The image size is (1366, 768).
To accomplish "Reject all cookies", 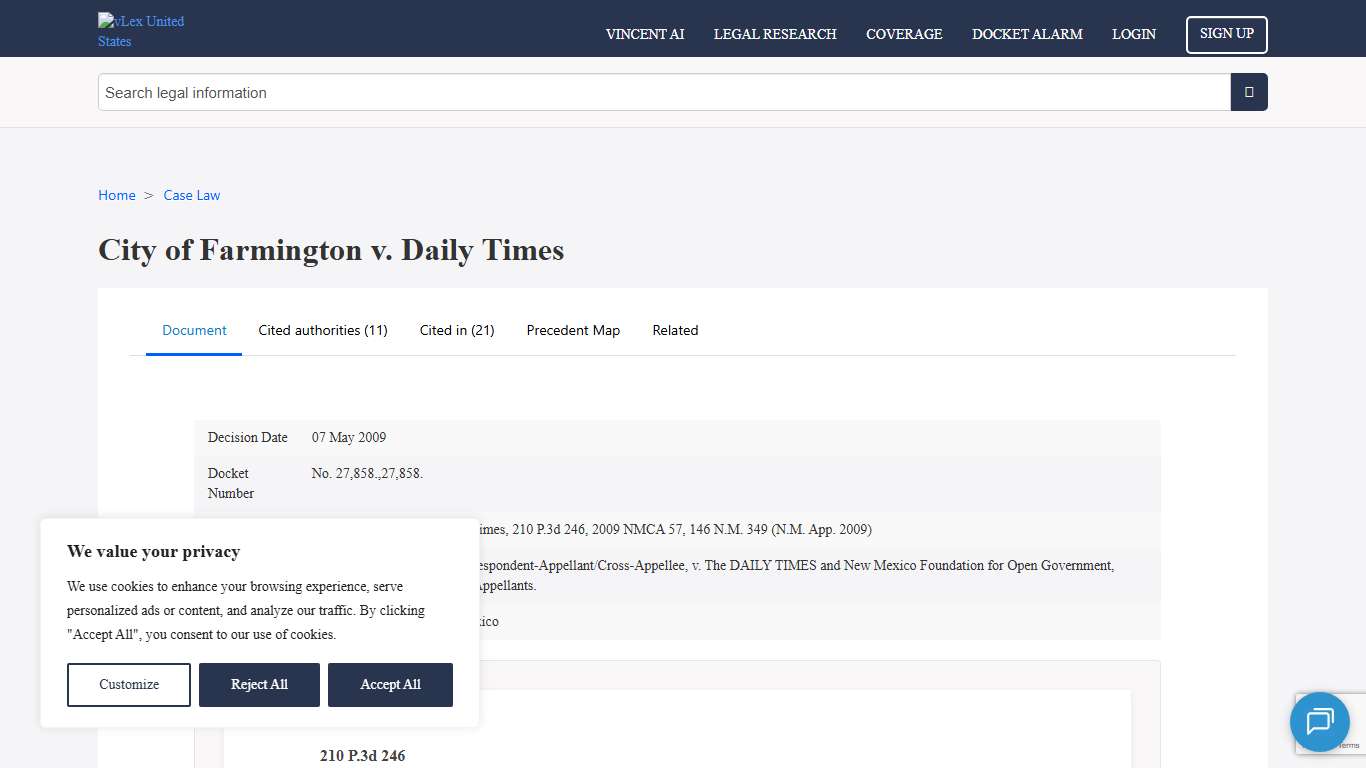I will tap(259, 684).
